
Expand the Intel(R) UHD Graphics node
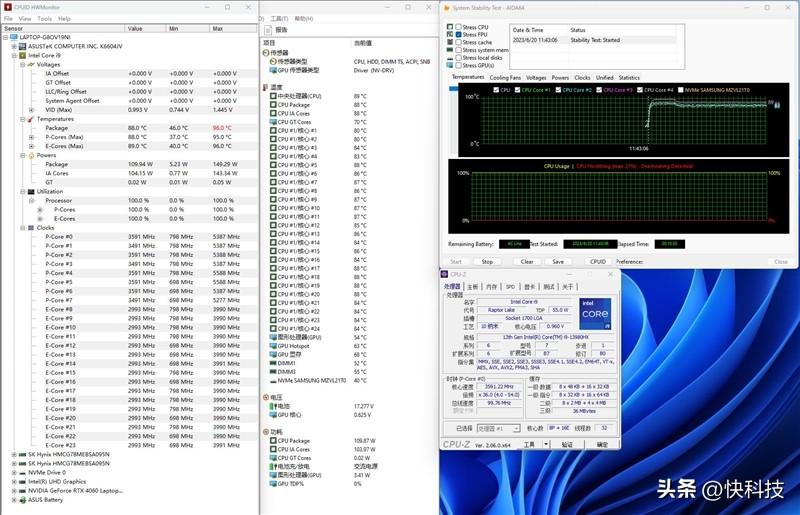15,481
